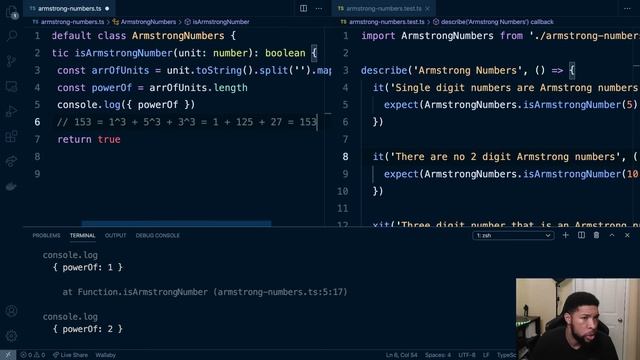The width and height of the screenshot is (640, 360).
Task: Click UTF-8 encoding in status bar
Action: pyautogui.click(x=467, y=355)
